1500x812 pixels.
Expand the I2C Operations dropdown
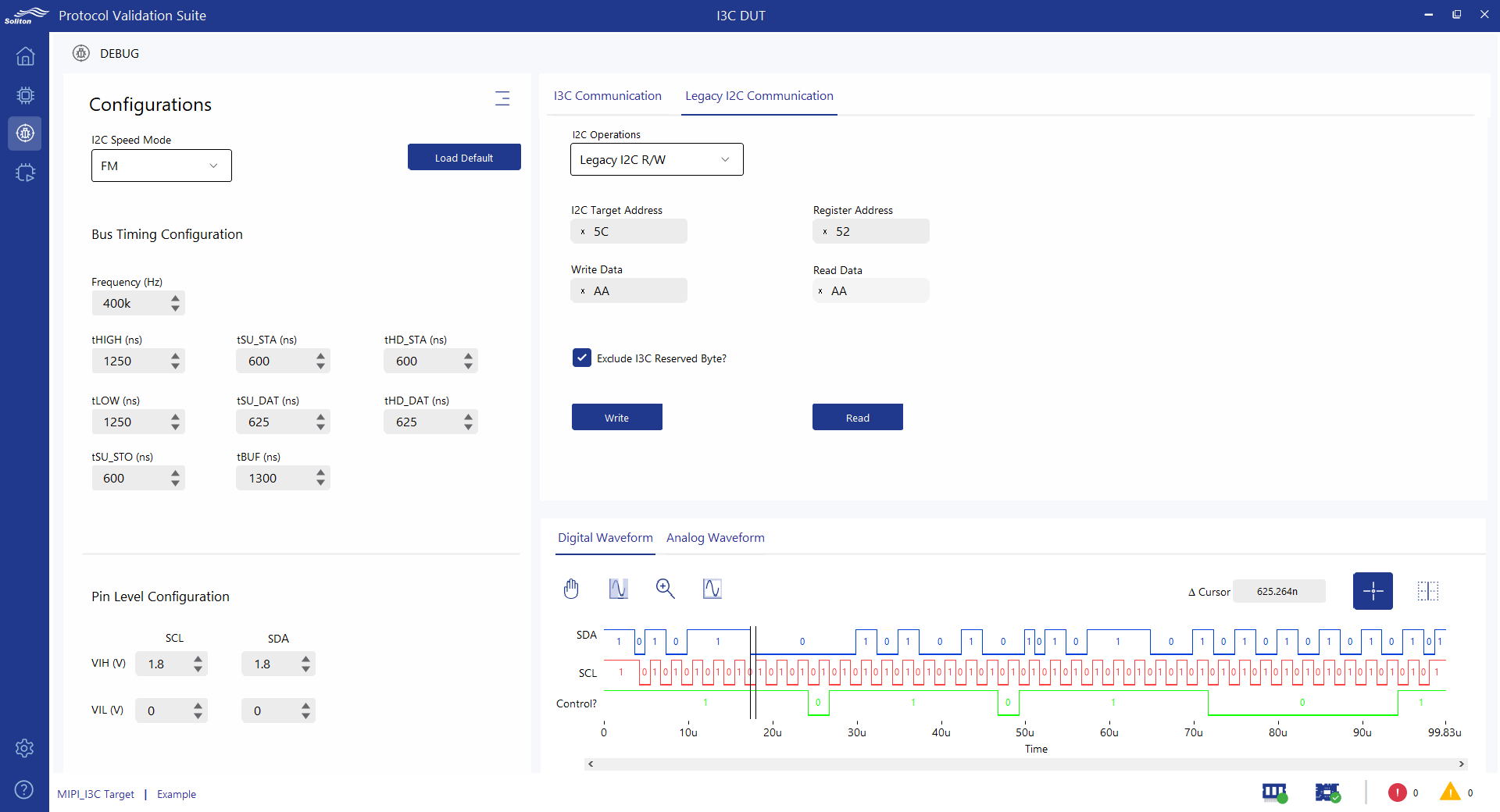click(656, 159)
